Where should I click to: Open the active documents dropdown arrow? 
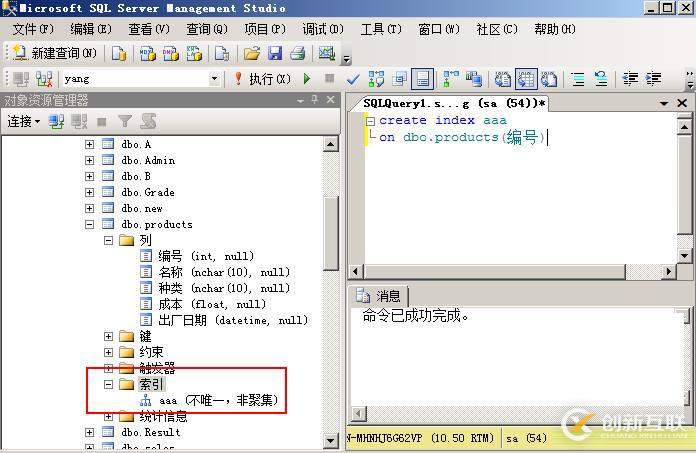pyautogui.click(x=664, y=104)
